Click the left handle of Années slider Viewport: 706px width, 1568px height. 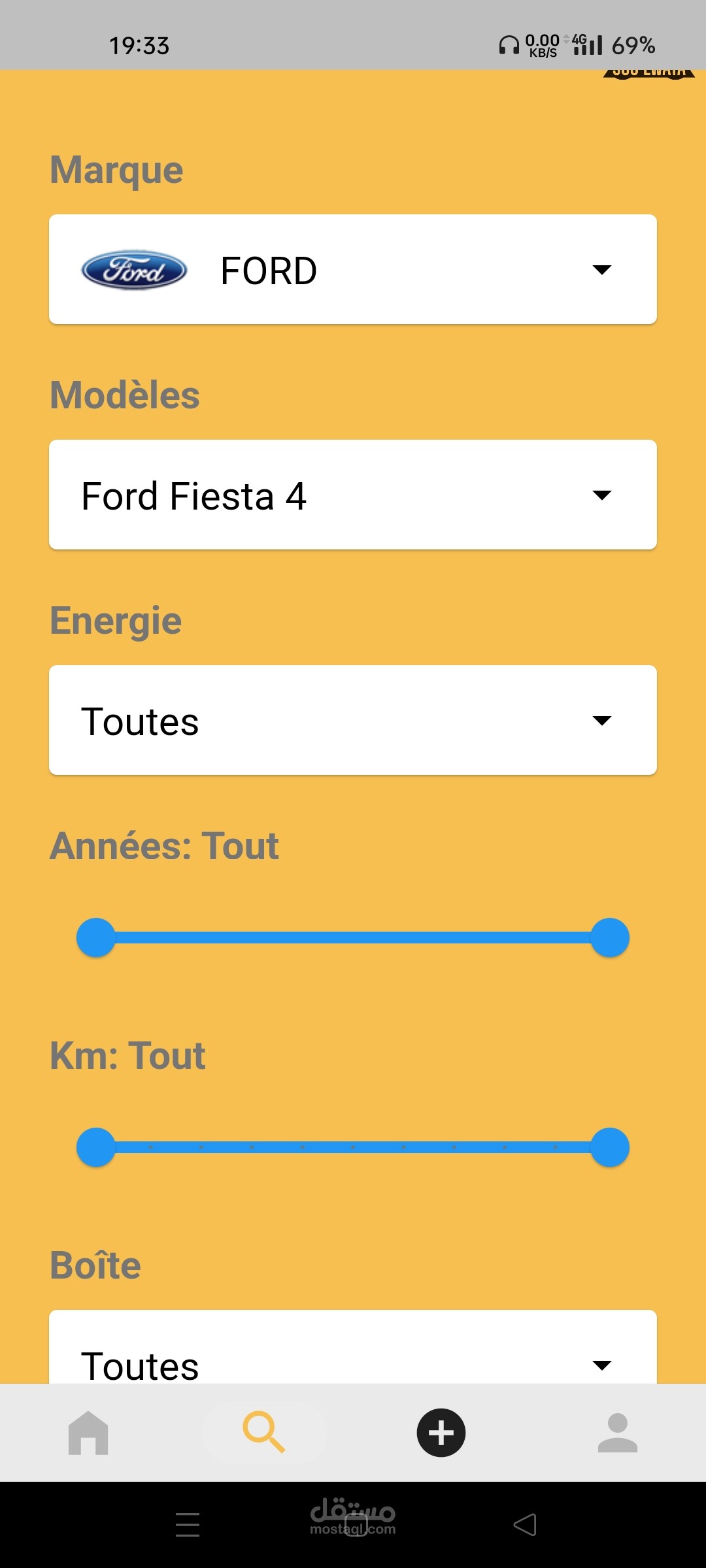tap(96, 938)
